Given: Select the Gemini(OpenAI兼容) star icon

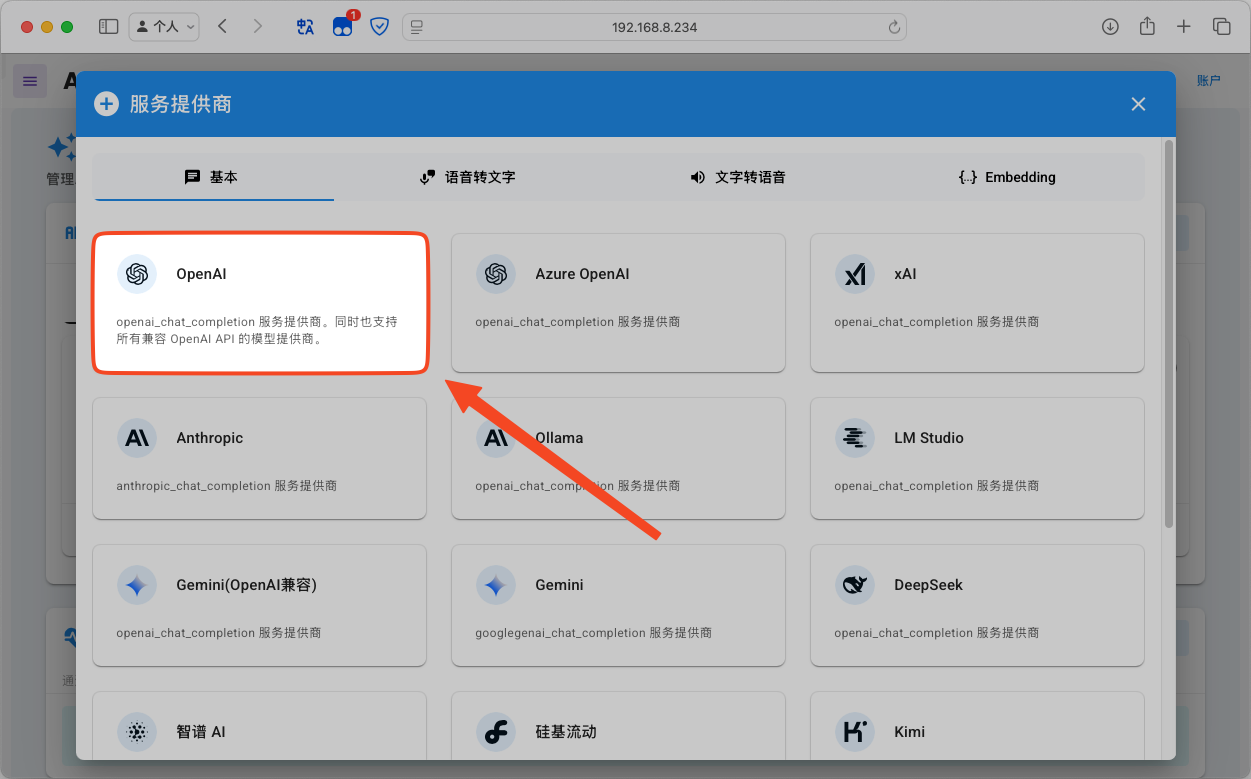Looking at the screenshot, I should (x=137, y=585).
